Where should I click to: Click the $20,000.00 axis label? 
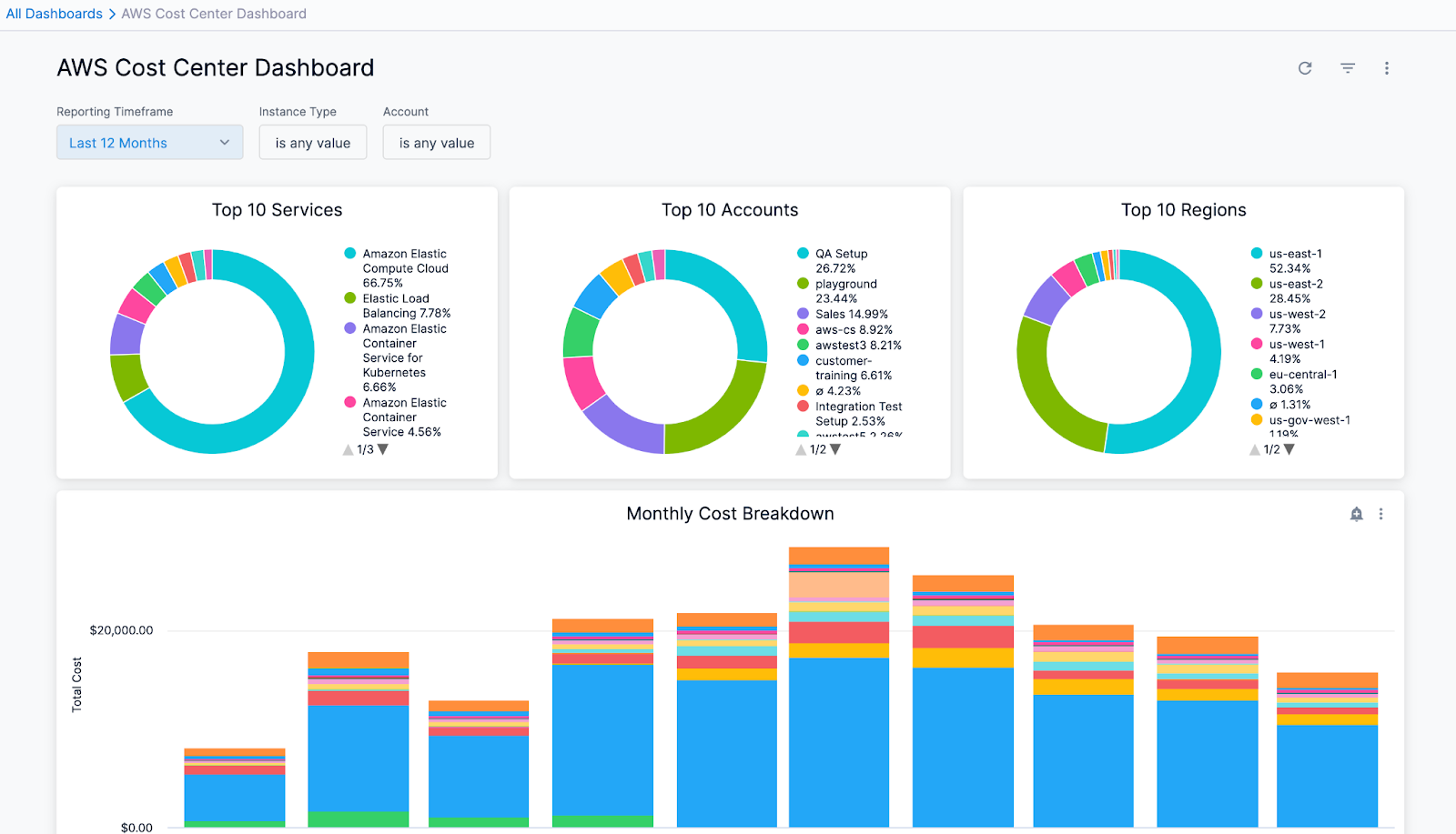121,630
